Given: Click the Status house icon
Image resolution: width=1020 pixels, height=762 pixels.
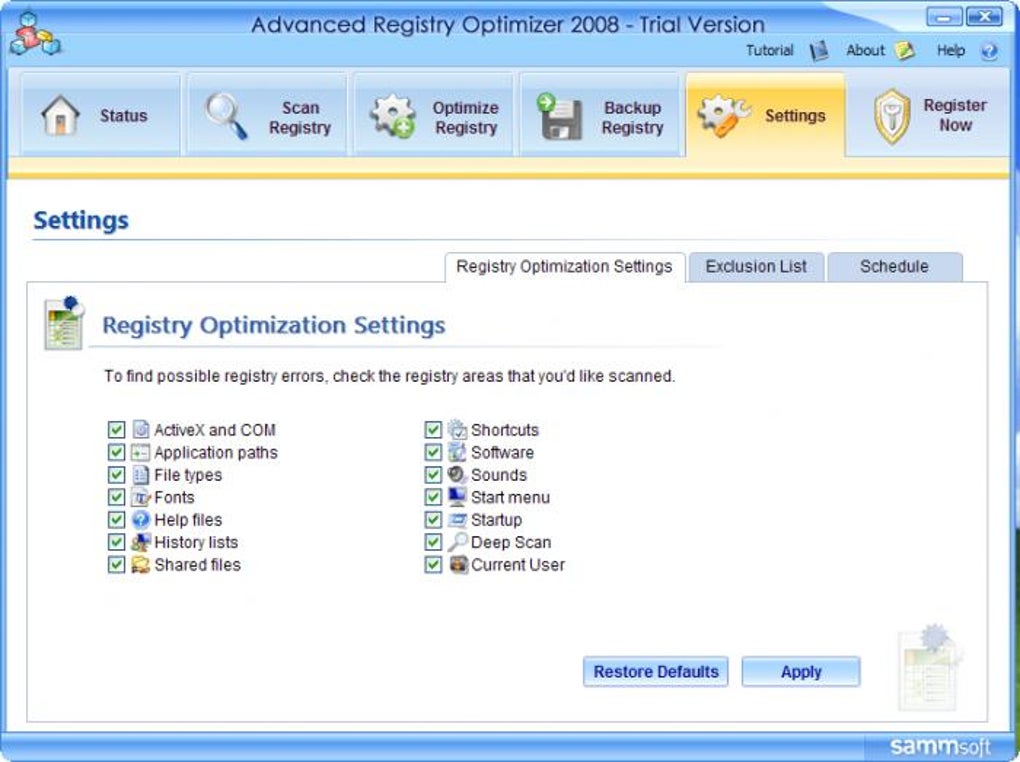Looking at the screenshot, I should [60, 115].
